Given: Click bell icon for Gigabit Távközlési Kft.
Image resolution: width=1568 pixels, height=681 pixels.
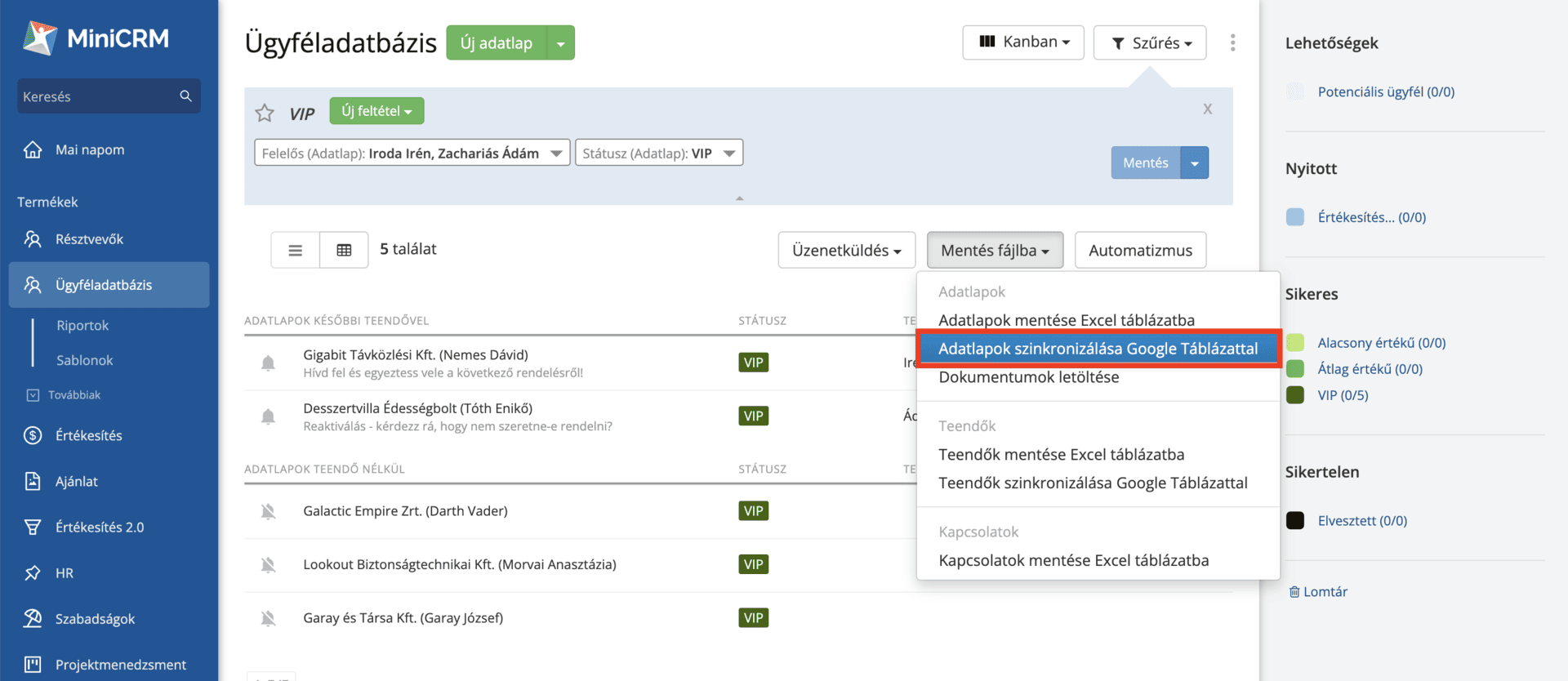Looking at the screenshot, I should [268, 363].
